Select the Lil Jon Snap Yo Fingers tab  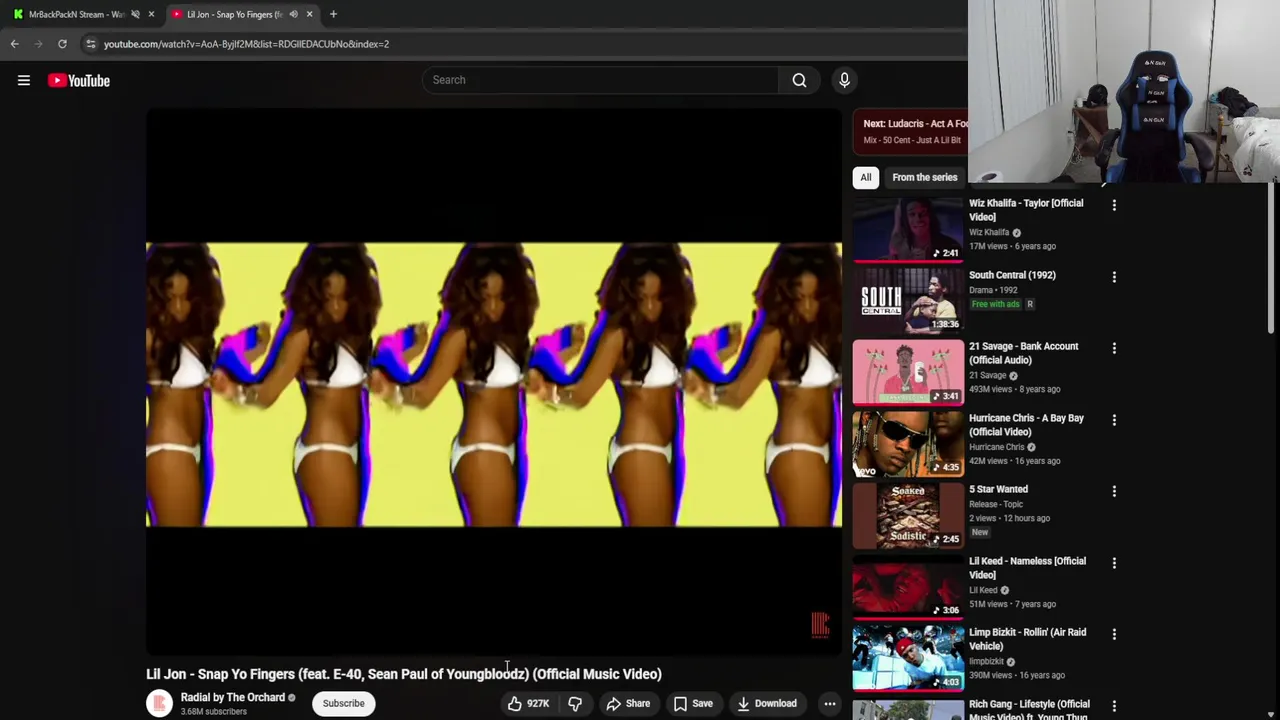(x=240, y=14)
